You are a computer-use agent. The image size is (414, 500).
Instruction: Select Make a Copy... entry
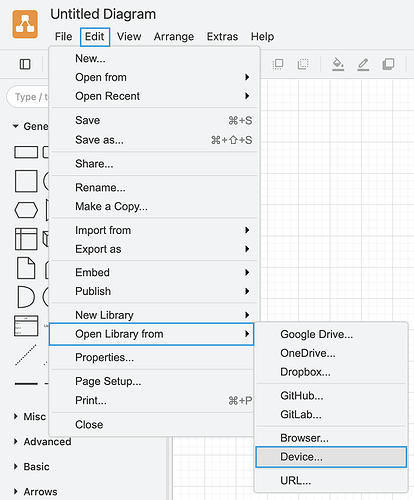pos(154,206)
